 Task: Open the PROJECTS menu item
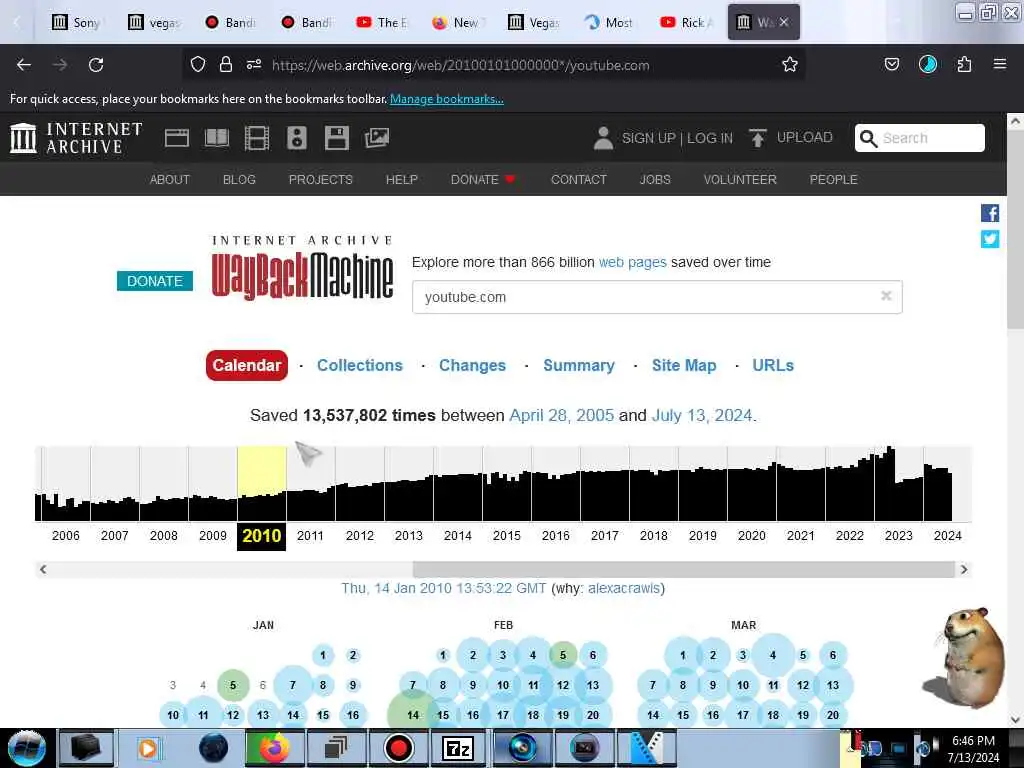321,180
